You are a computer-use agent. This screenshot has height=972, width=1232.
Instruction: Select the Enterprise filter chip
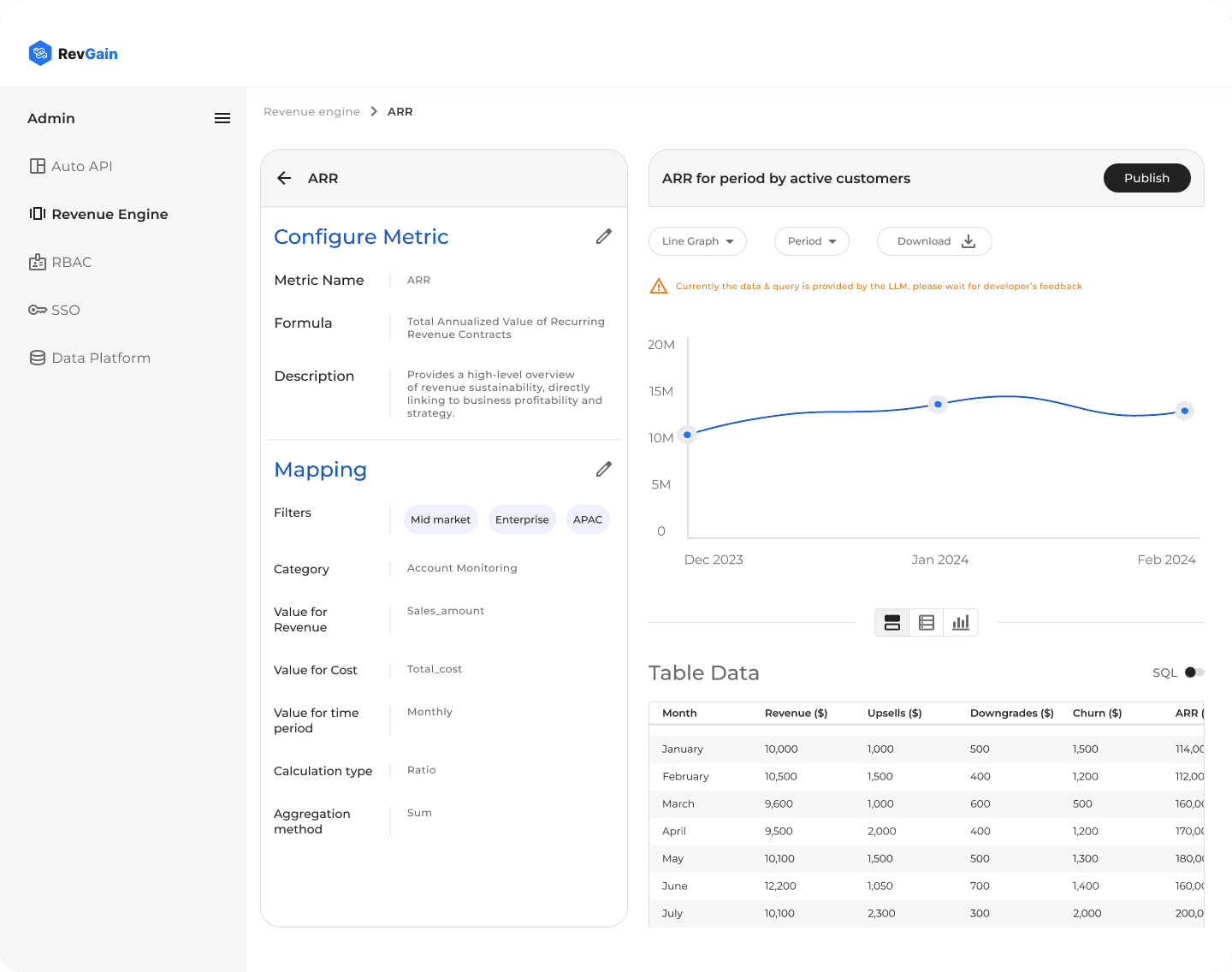[x=522, y=519]
